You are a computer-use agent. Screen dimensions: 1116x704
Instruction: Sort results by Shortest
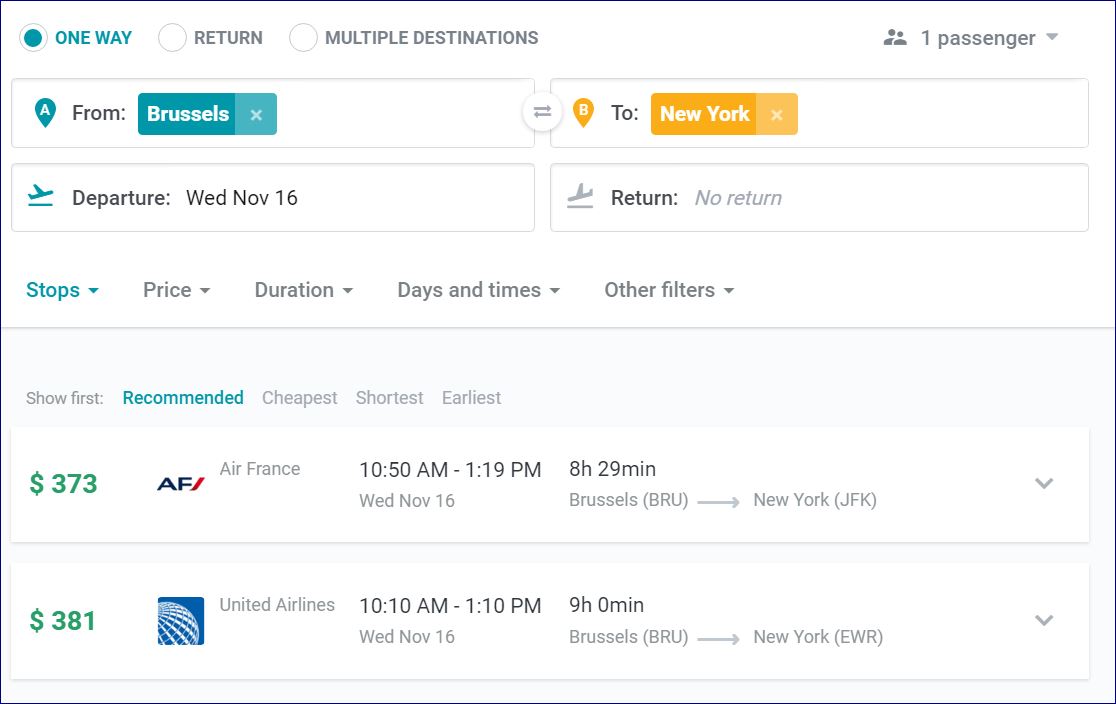click(x=389, y=398)
